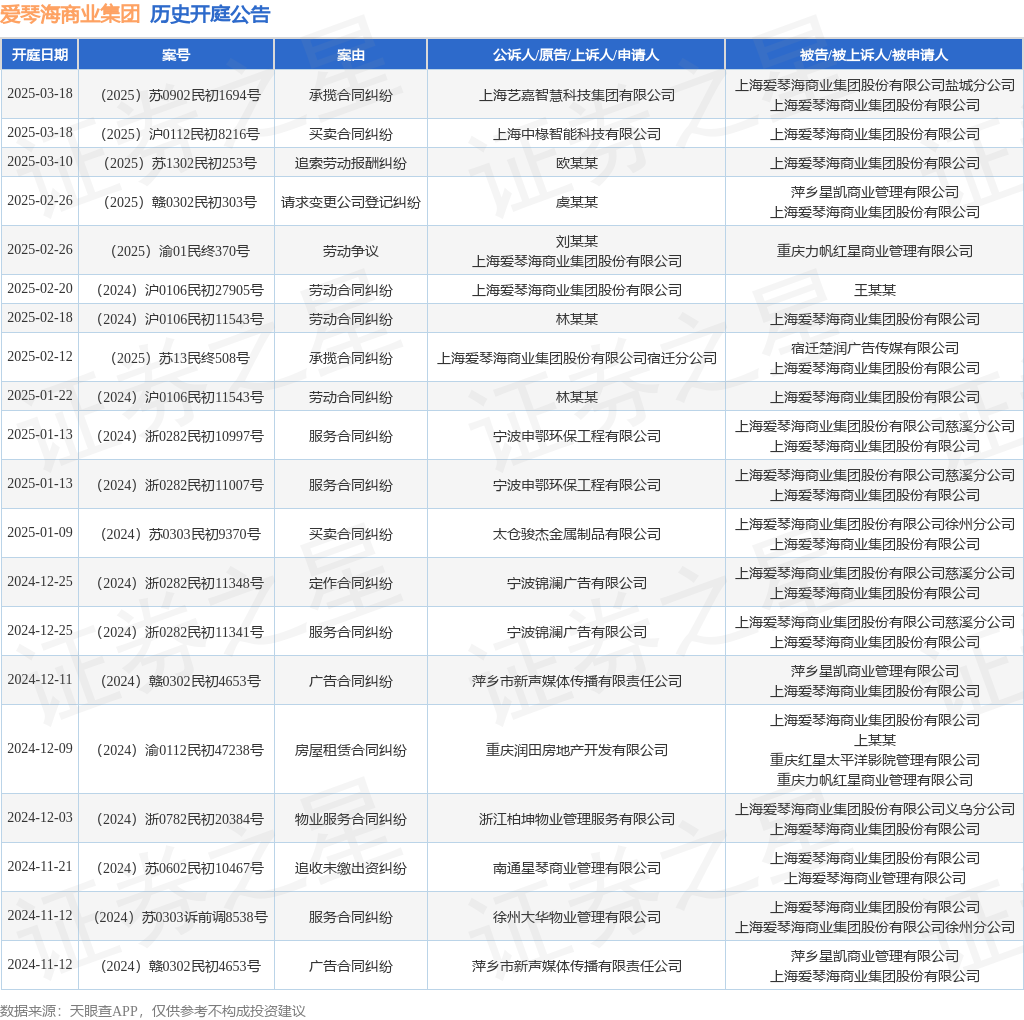The width and height of the screenshot is (1024, 1020).
Task: Click the 爱琴海商业集团 title text
Action: pyautogui.click(x=70, y=14)
